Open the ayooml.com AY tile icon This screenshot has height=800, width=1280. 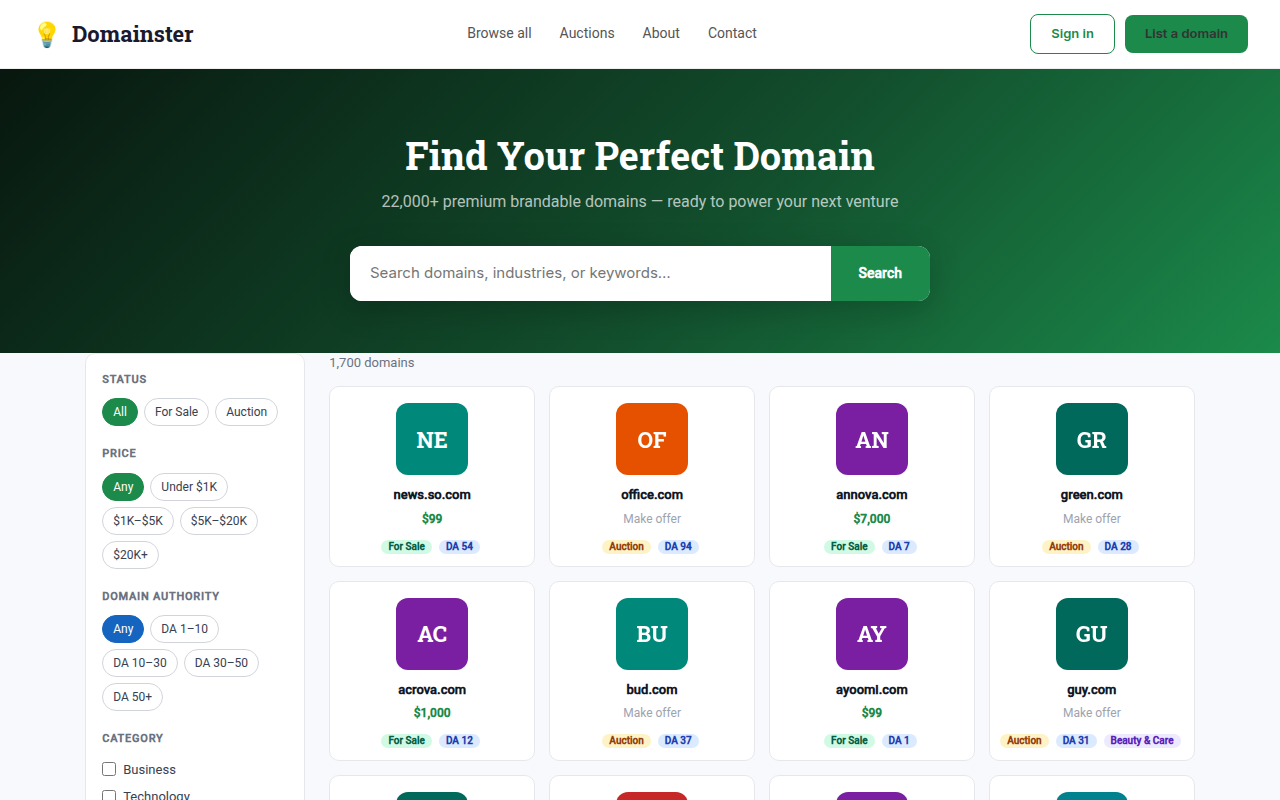pos(872,634)
